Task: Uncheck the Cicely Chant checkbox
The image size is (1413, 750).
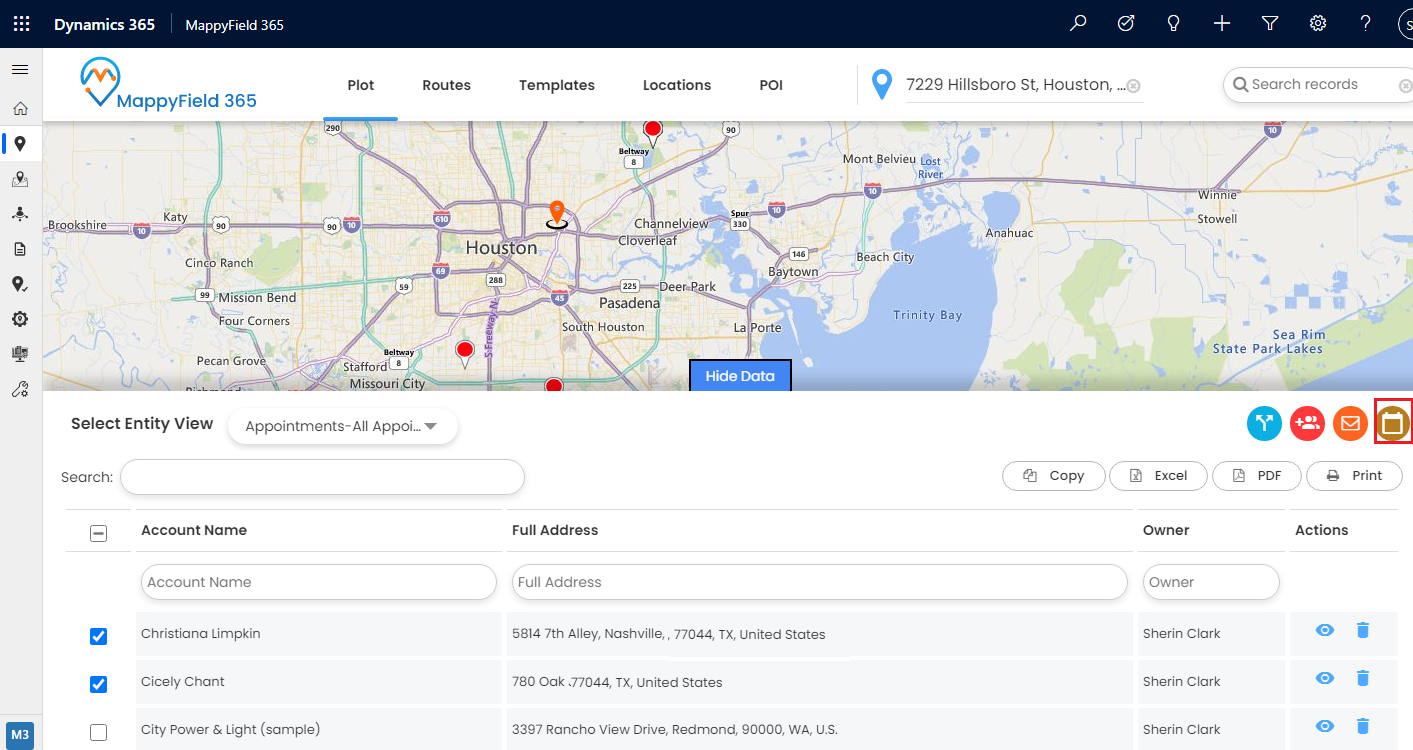Action: pos(98,684)
